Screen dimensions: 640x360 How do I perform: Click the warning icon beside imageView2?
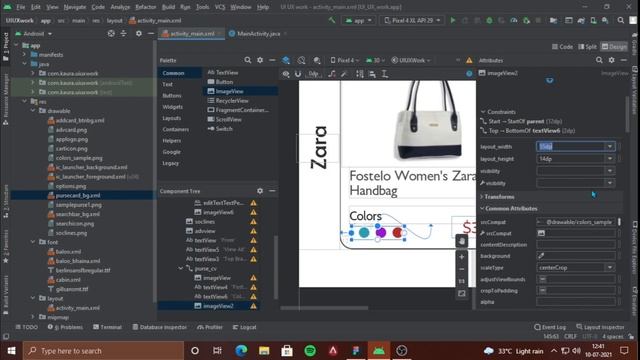click(x=253, y=306)
